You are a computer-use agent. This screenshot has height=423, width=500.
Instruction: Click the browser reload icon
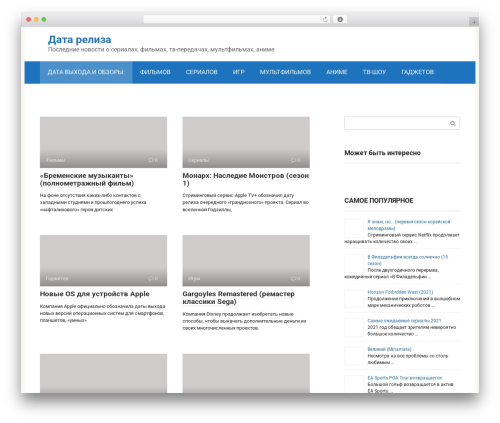point(325,19)
